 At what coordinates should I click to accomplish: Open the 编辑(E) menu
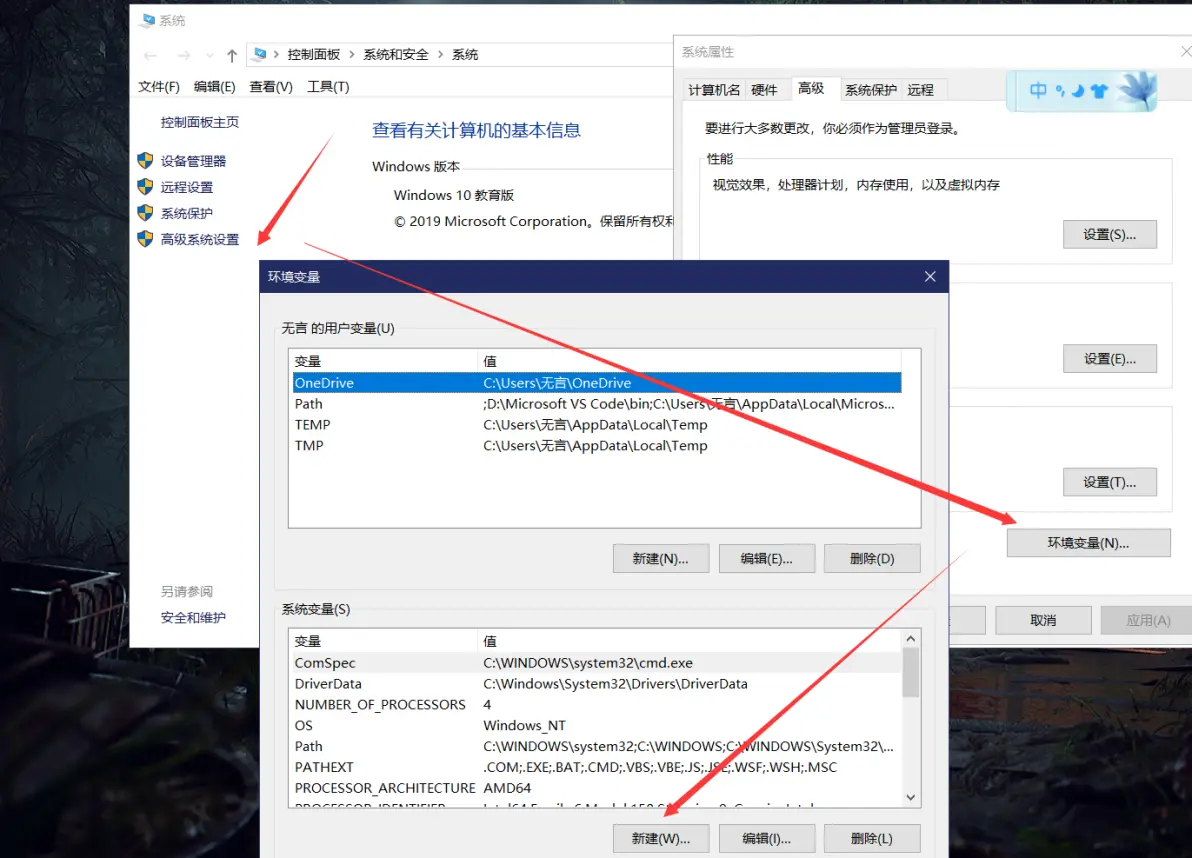point(214,87)
